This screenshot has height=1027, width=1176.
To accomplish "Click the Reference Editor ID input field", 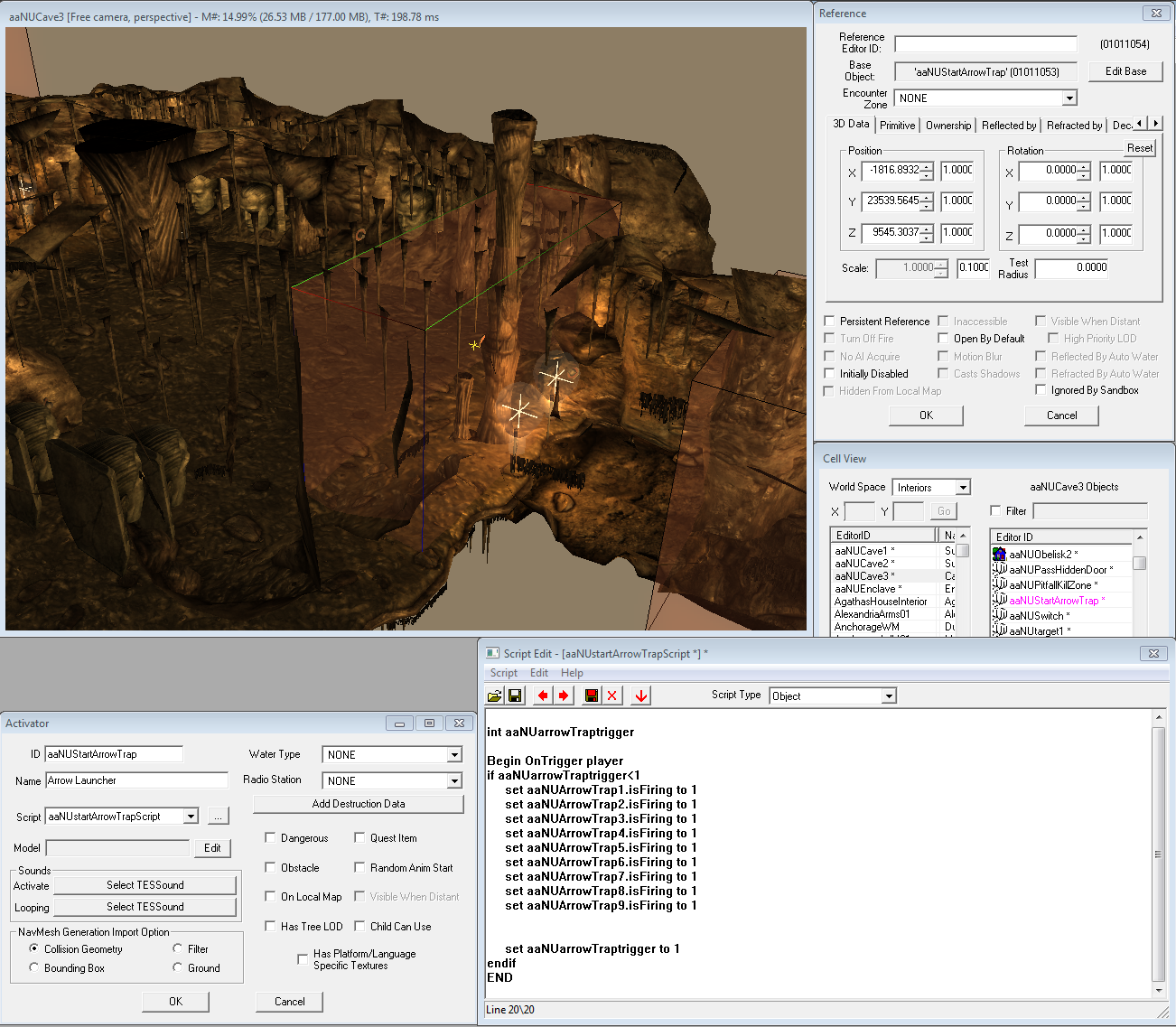I will (985, 44).
